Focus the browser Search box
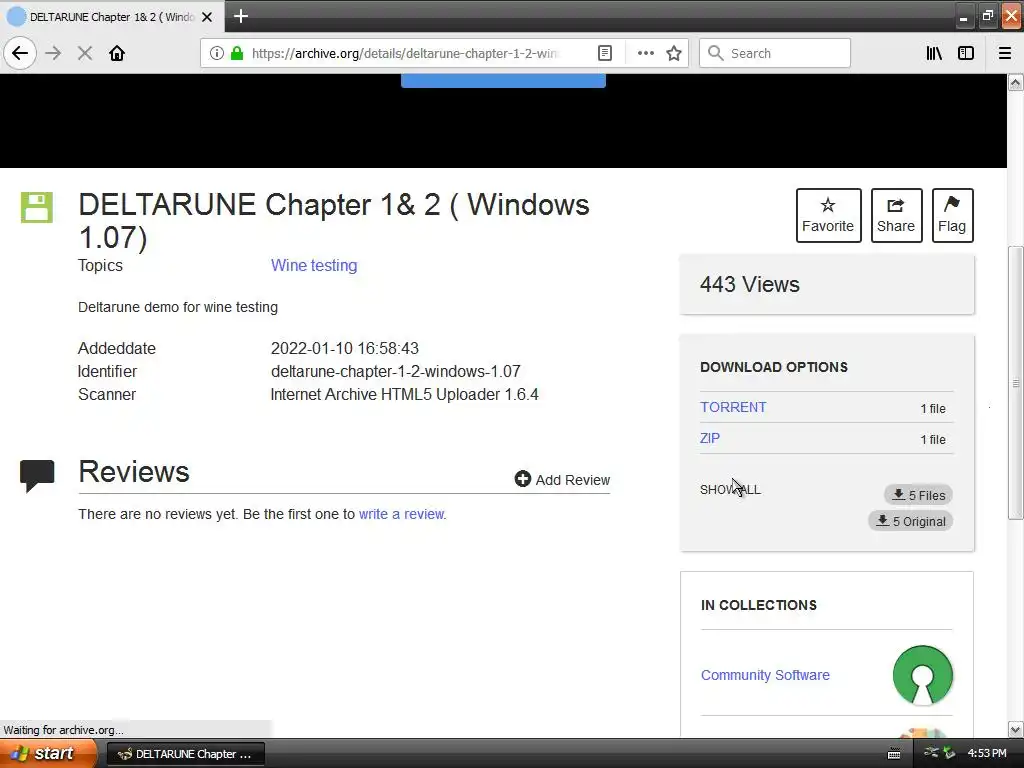The image size is (1024, 768). tap(775, 53)
